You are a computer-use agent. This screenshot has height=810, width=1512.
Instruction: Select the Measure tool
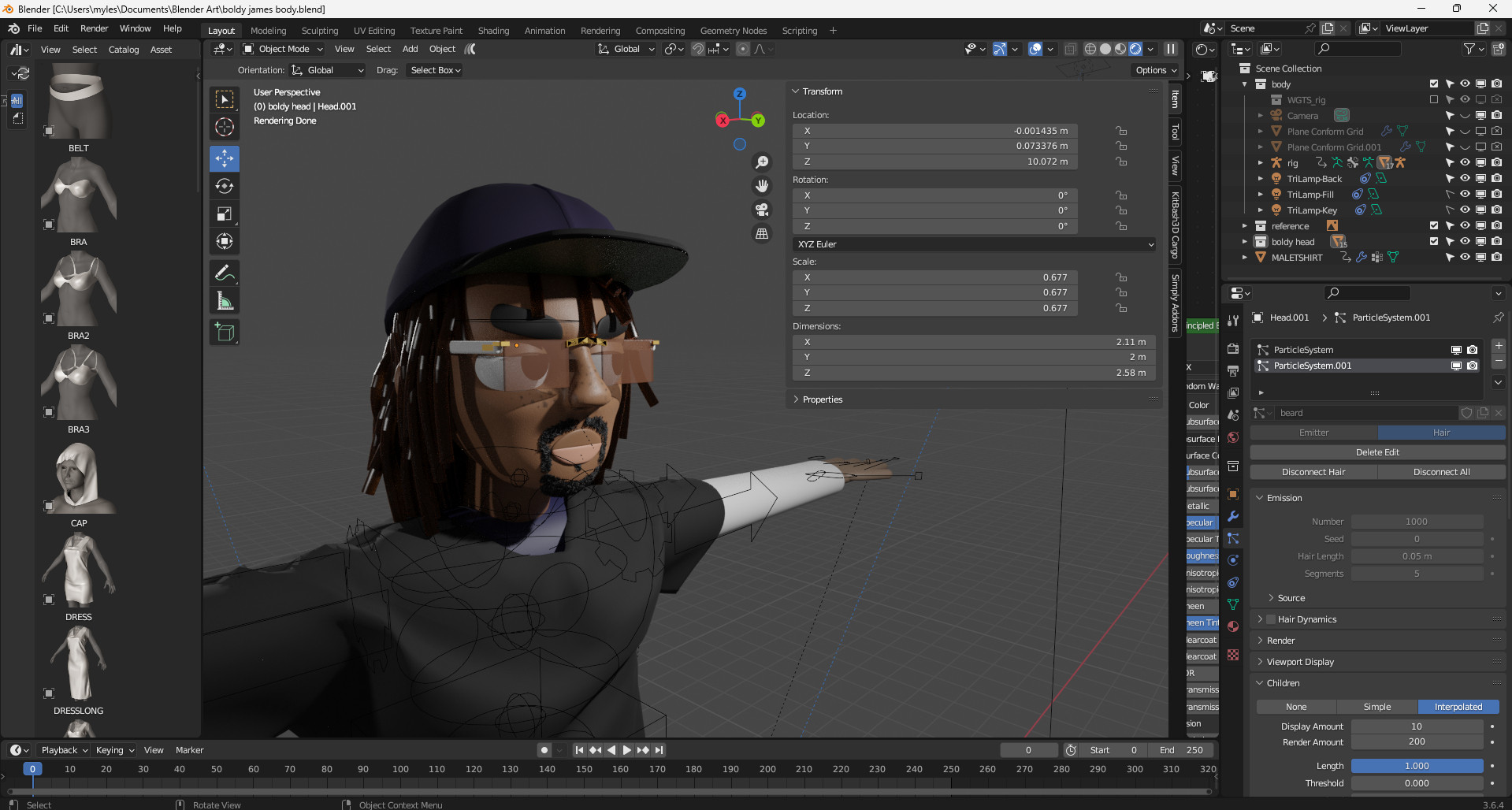pos(225,300)
